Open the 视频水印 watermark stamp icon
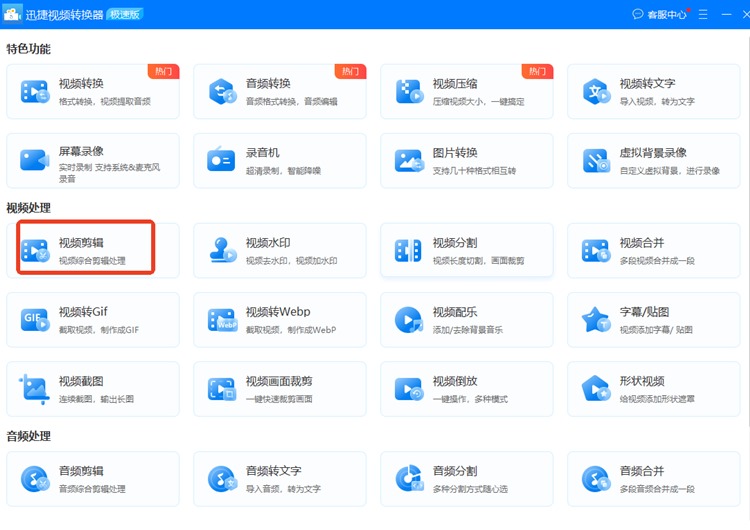This screenshot has width=750, height=530. pos(223,250)
